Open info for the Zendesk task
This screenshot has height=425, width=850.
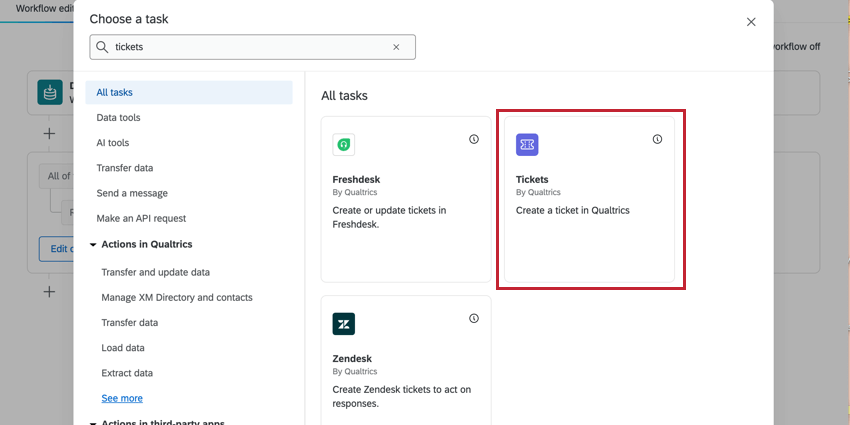tap(474, 319)
